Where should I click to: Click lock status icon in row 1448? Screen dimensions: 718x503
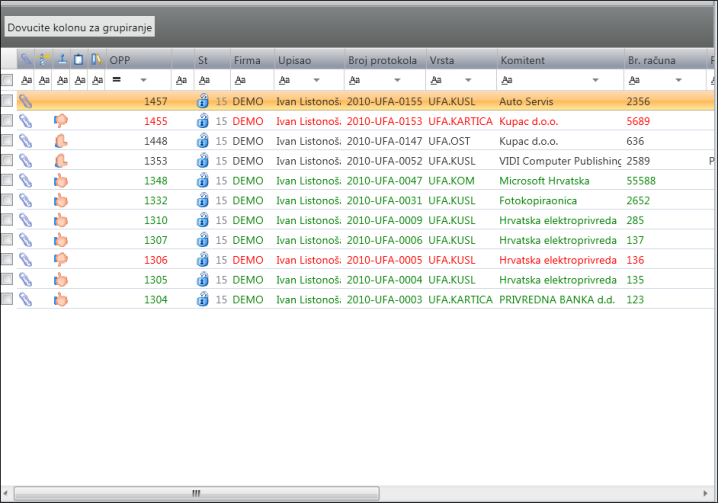[202, 141]
